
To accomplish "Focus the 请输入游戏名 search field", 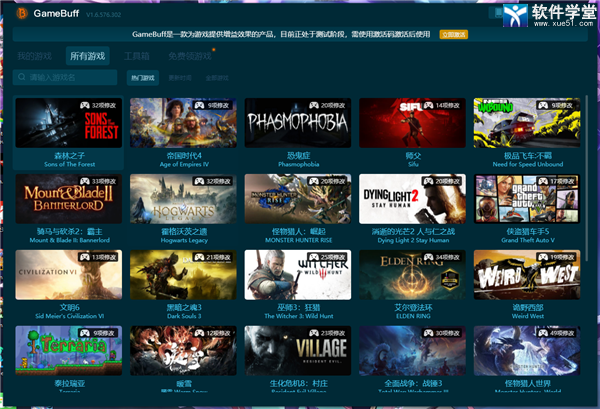I will click(65, 77).
